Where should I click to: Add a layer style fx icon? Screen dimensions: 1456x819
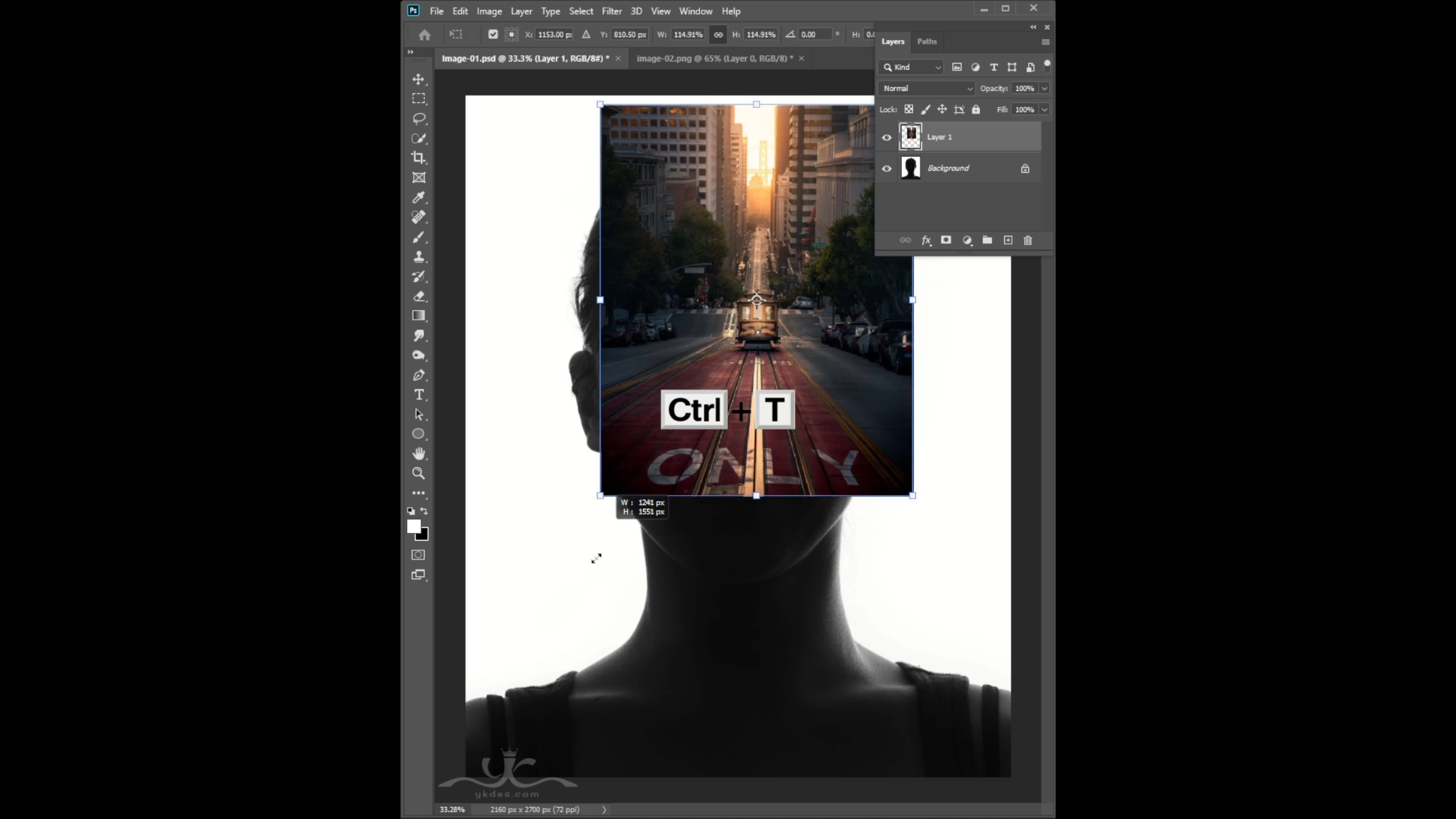click(926, 240)
